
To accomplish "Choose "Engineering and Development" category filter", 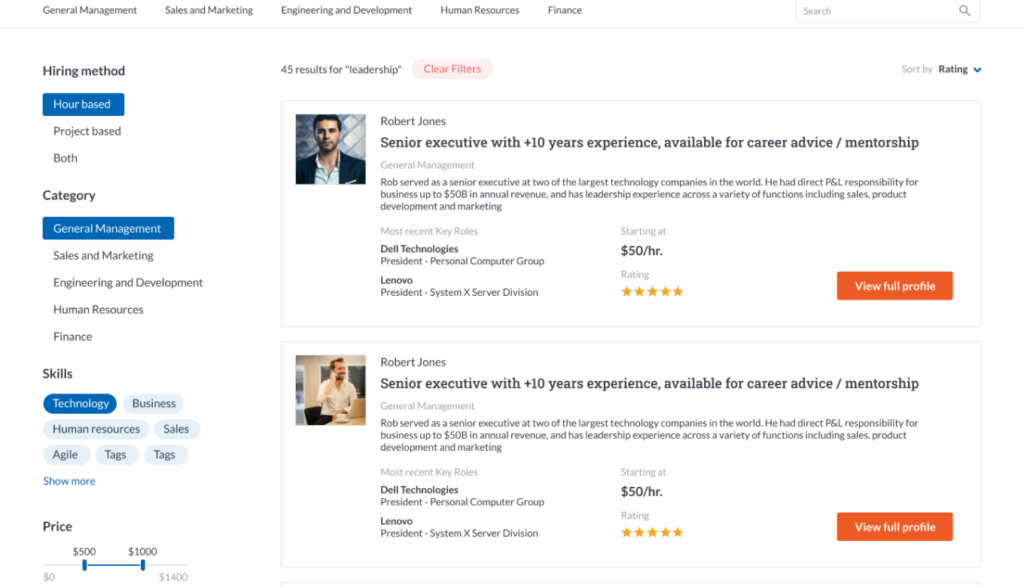I will pos(128,282).
